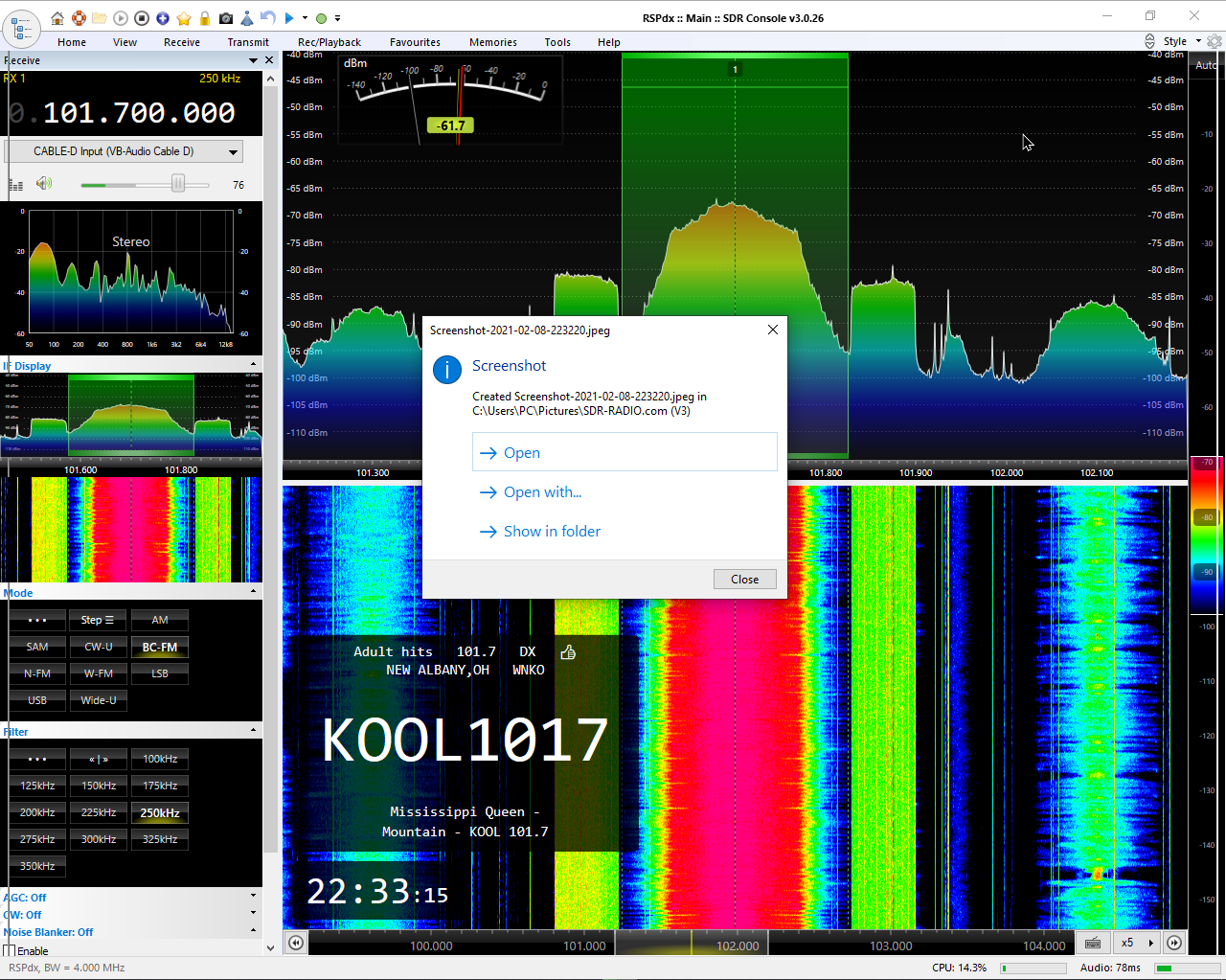Open the Favourites ribbon tab
This screenshot has height=980, width=1226.
tap(415, 42)
